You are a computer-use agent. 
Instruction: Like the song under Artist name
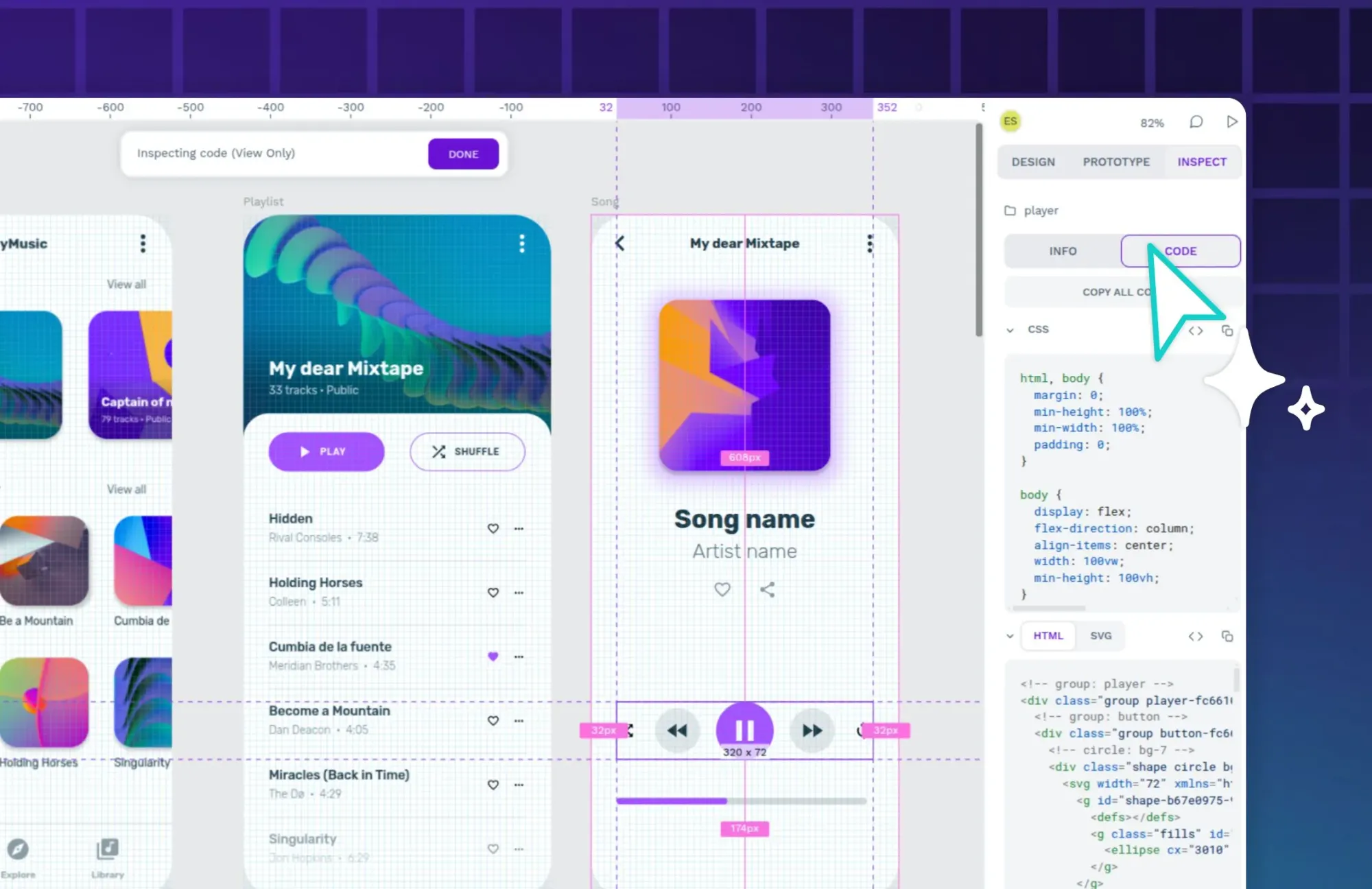[722, 589]
